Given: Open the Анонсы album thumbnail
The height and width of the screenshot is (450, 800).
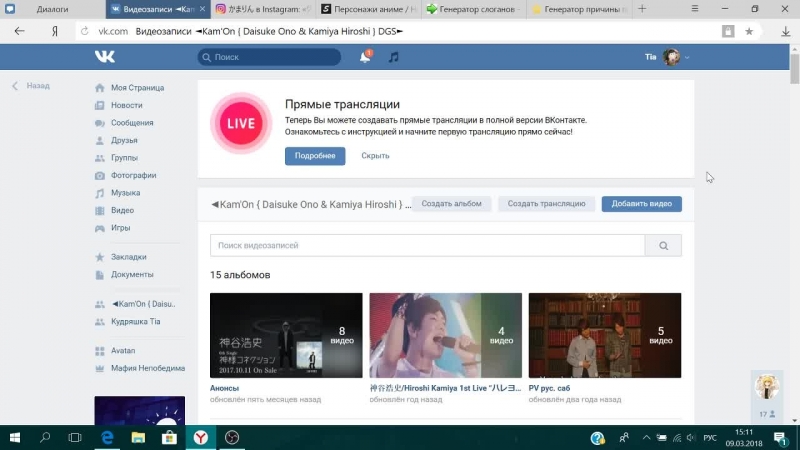Looking at the screenshot, I should click(x=286, y=335).
